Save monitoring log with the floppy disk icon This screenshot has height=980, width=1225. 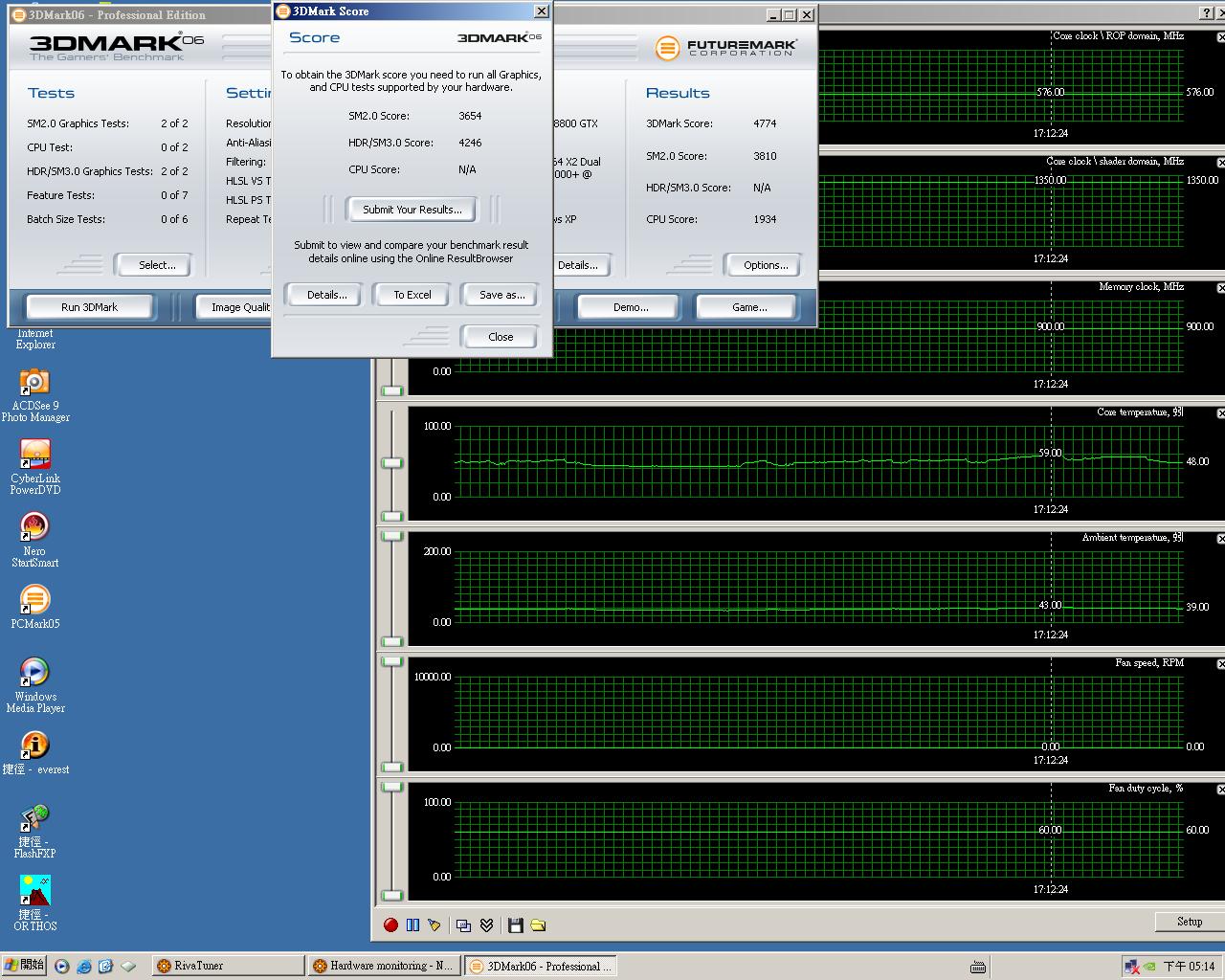coord(515,924)
